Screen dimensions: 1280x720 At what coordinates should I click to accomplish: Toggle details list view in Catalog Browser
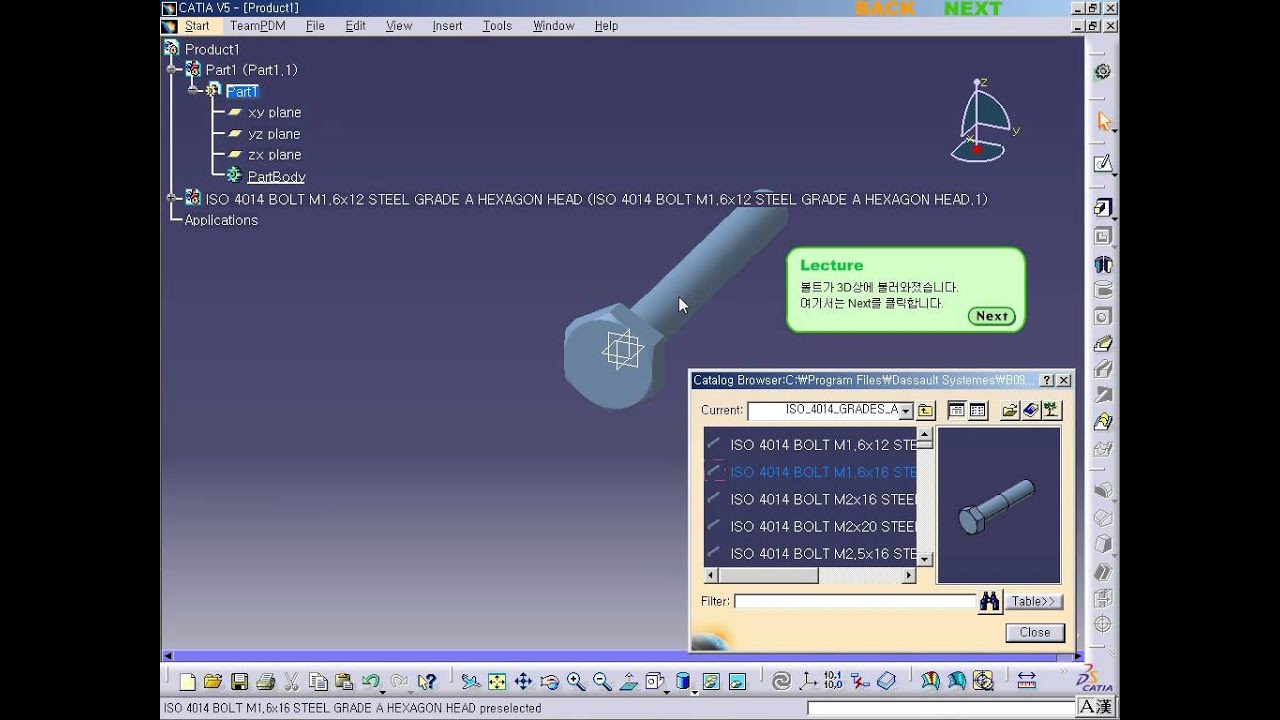coord(978,410)
